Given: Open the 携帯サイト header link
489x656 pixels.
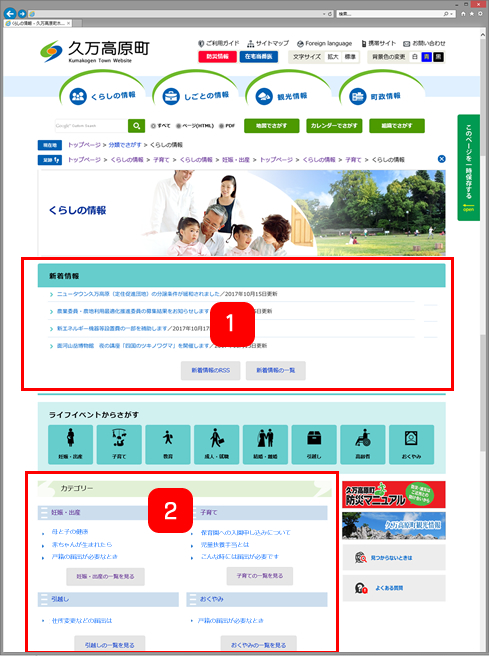Looking at the screenshot, I should point(379,43).
